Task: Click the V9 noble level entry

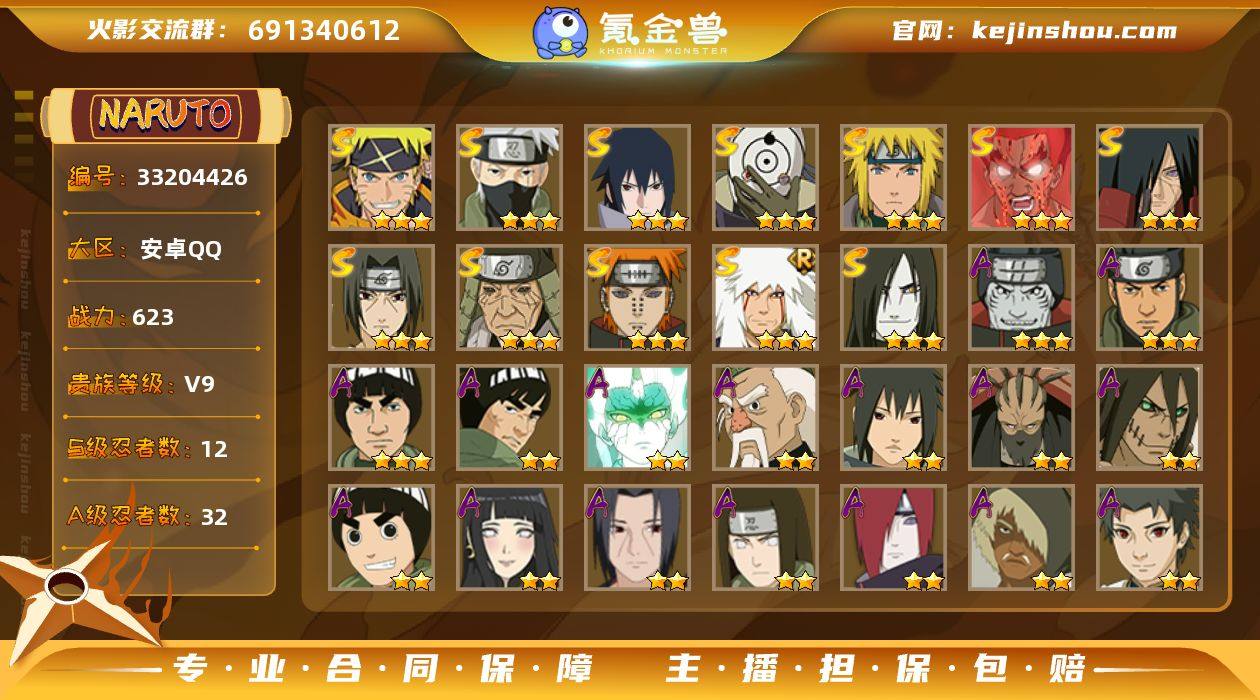Action: pyautogui.click(x=199, y=384)
